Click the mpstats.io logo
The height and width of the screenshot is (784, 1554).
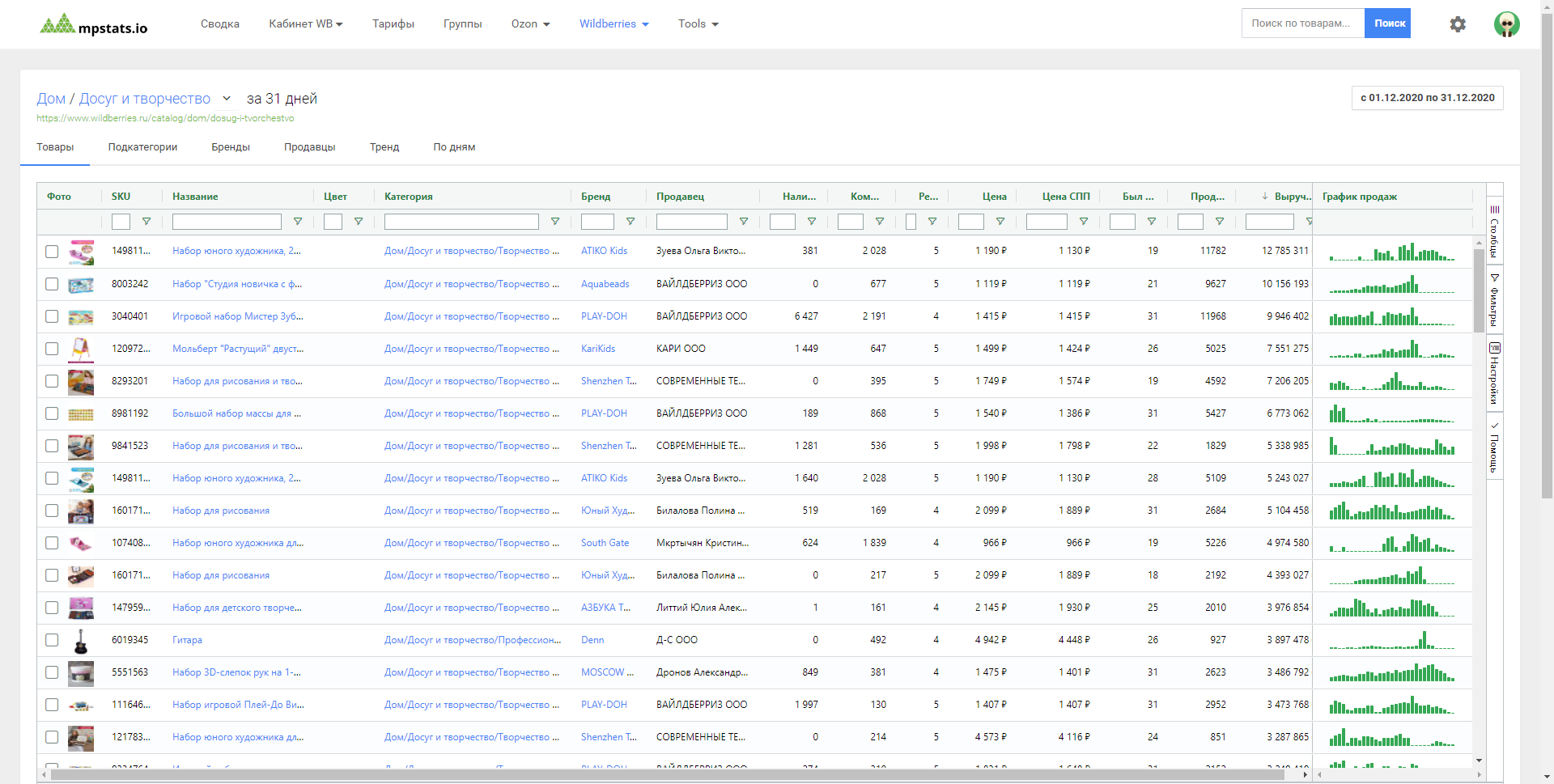94,25
